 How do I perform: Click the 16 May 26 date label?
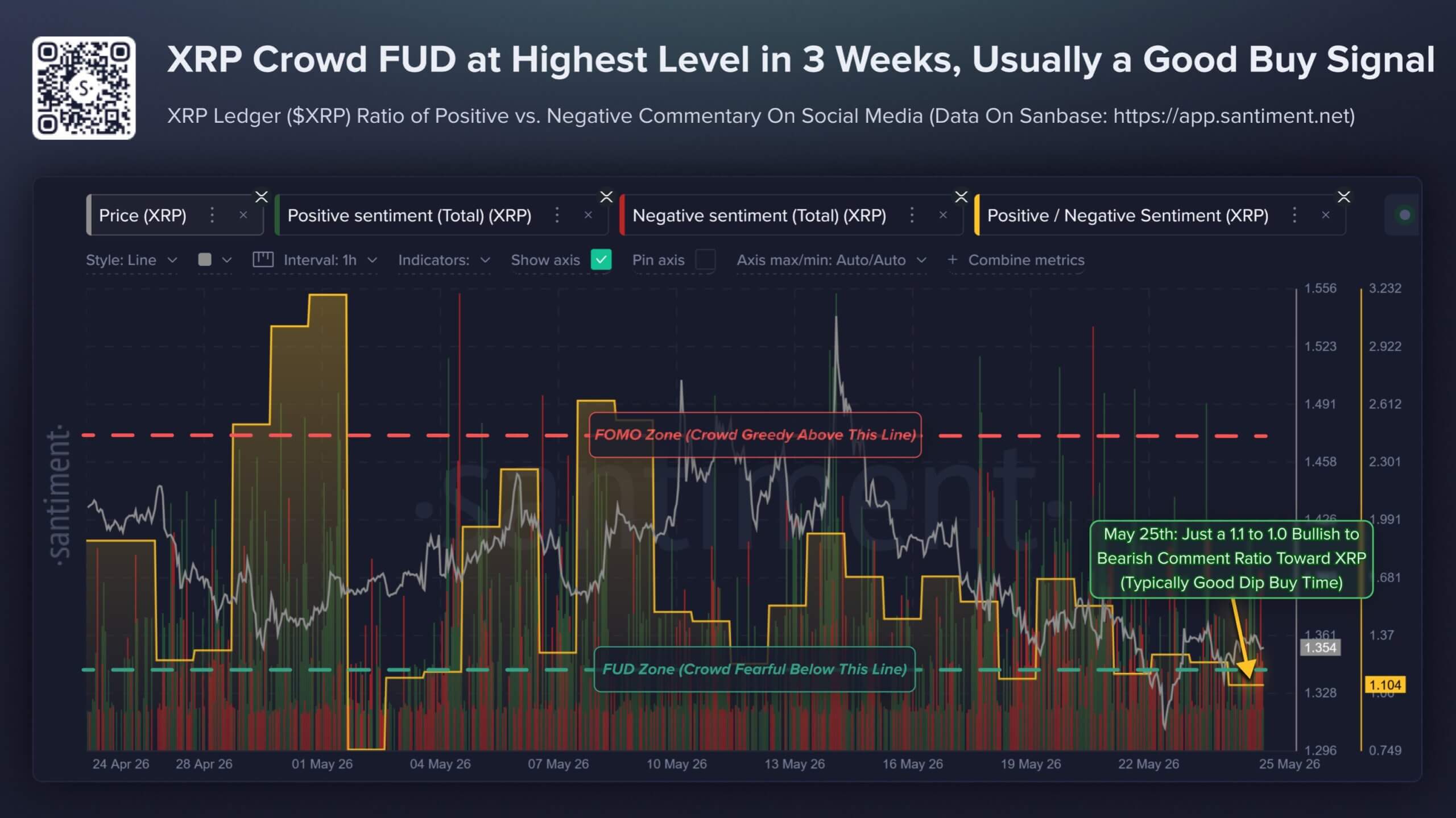click(912, 764)
